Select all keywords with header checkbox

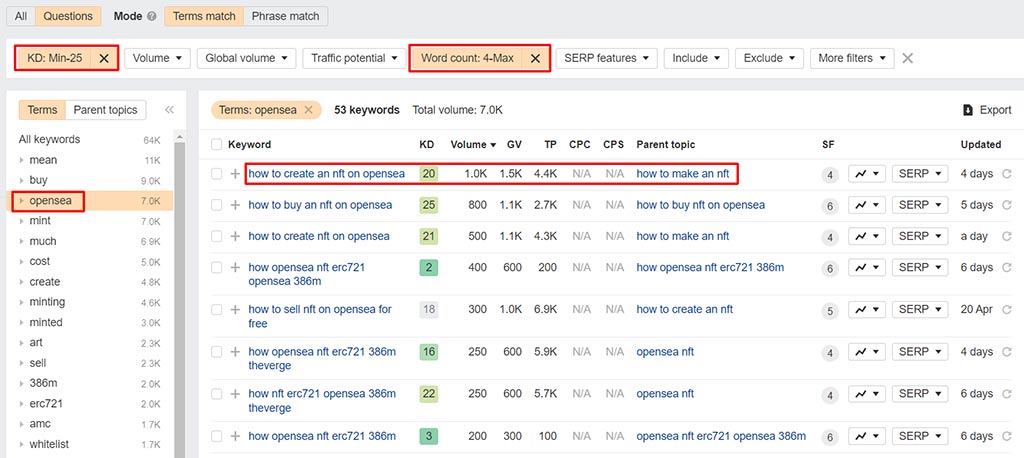click(217, 144)
